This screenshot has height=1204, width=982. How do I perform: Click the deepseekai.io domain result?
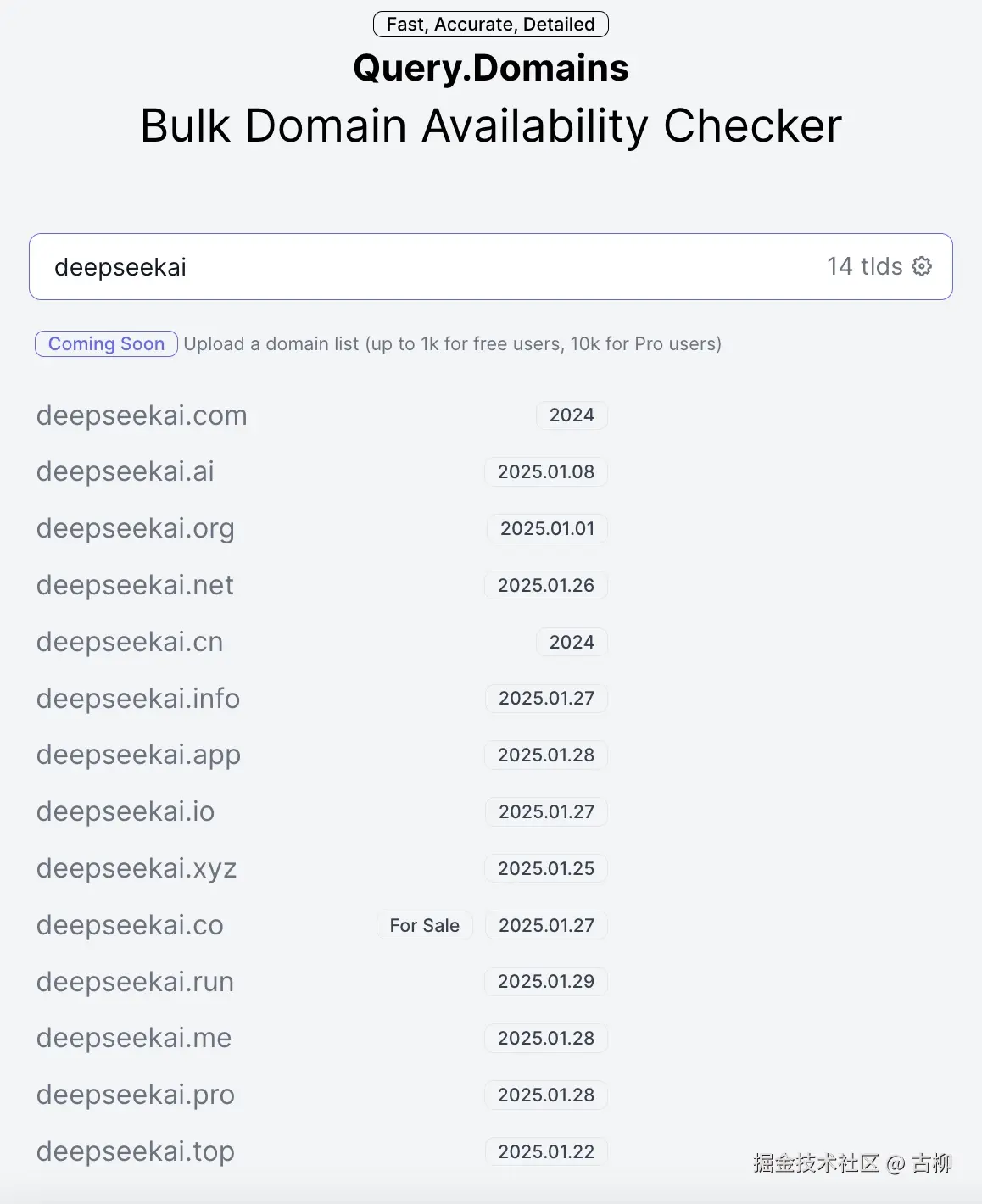pos(126,811)
